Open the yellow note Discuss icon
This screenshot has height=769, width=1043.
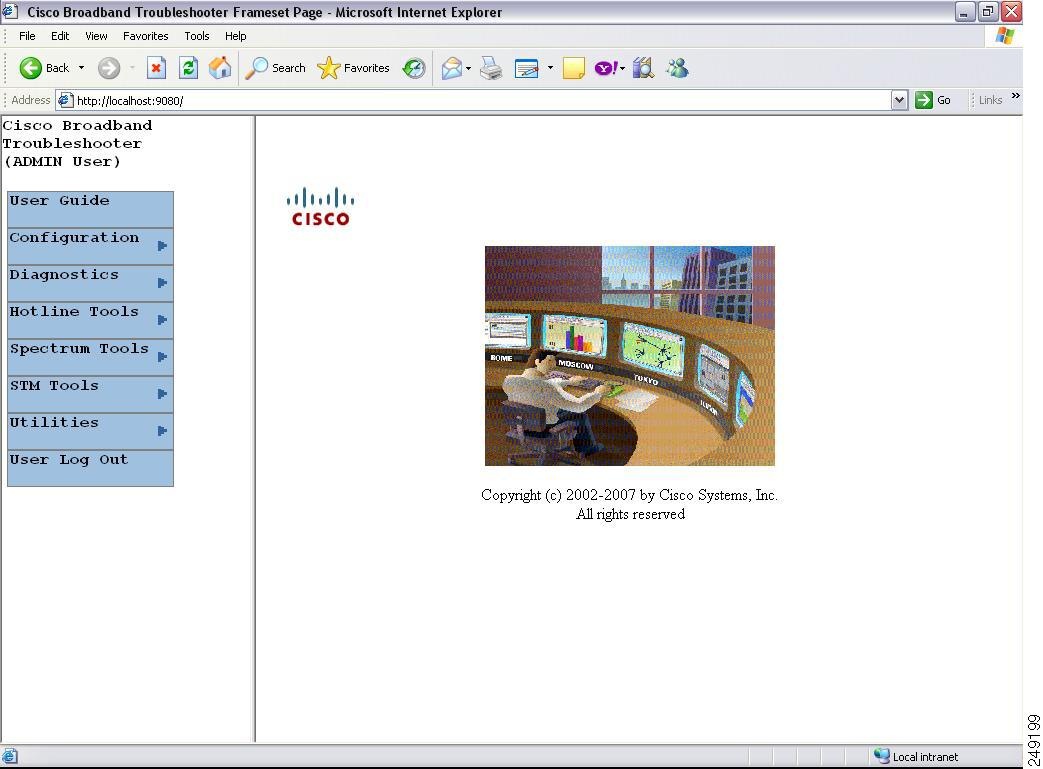coord(573,68)
